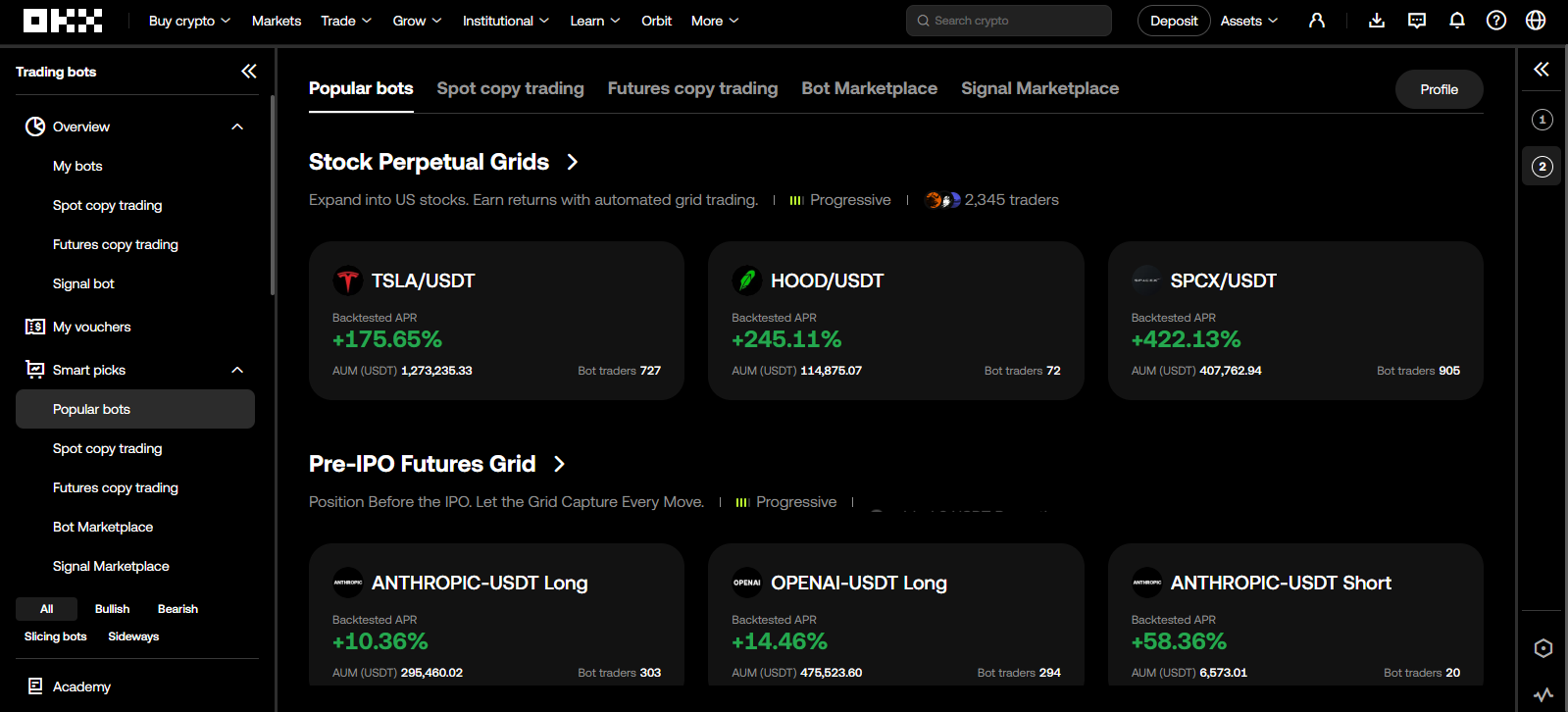Open Pre-IPO Futures Grid arrow

point(559,464)
